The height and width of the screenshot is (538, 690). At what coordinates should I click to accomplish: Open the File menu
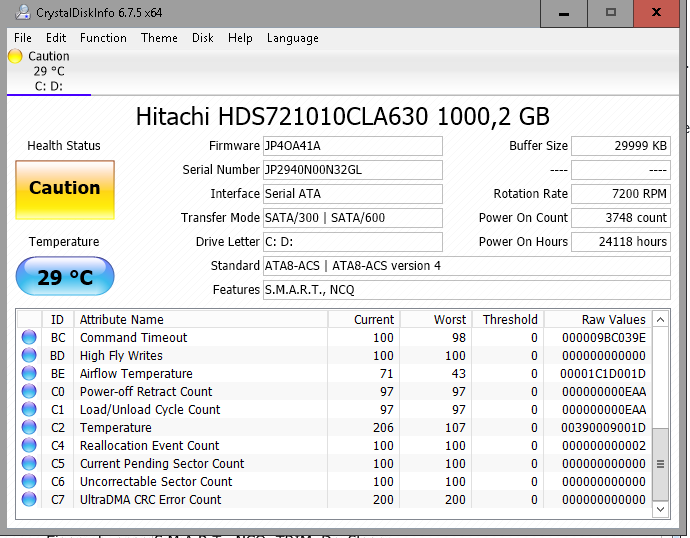click(x=23, y=38)
